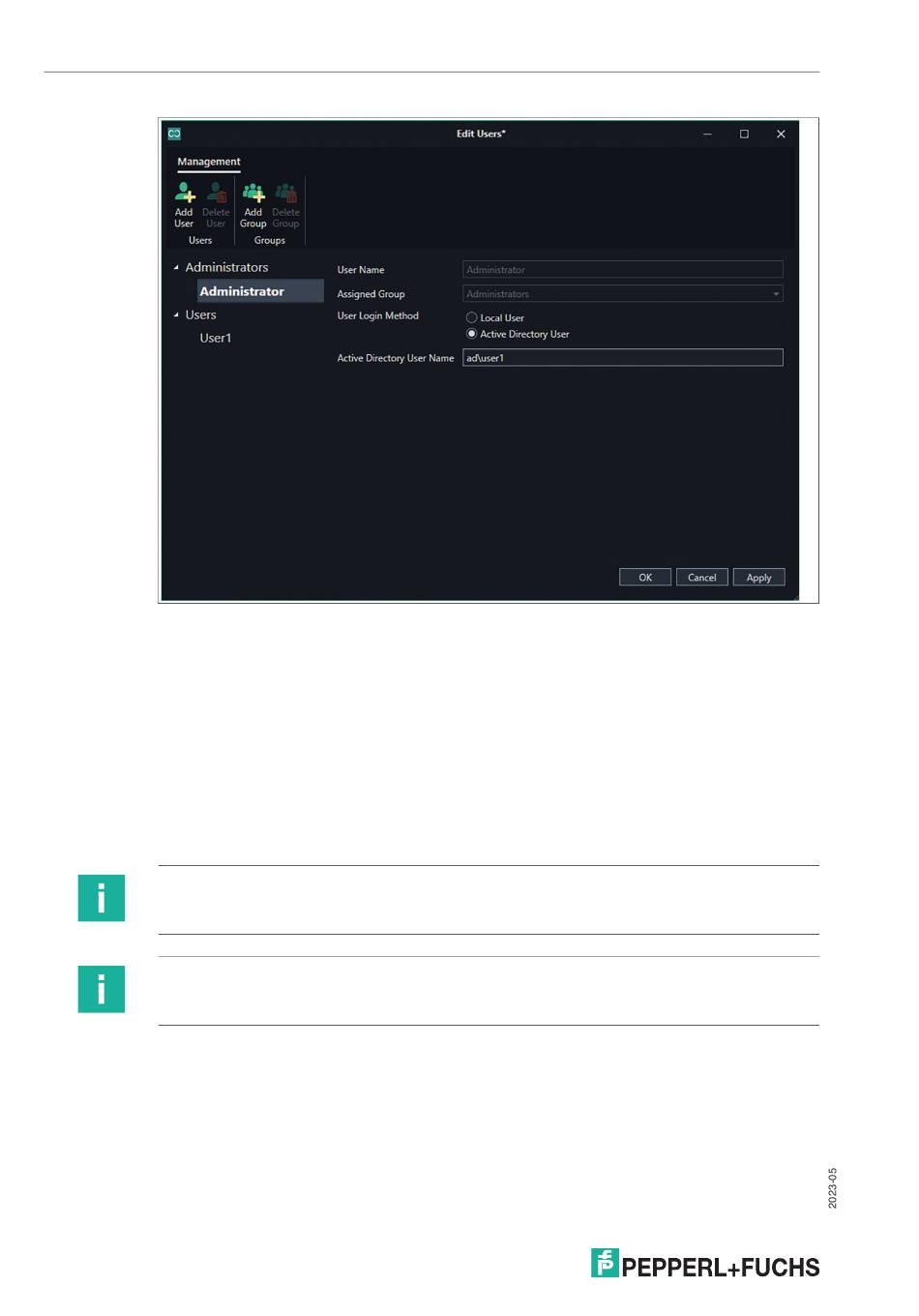This screenshot has height=1316, width=919.
Task: Select the Users group node
Action: click(201, 314)
